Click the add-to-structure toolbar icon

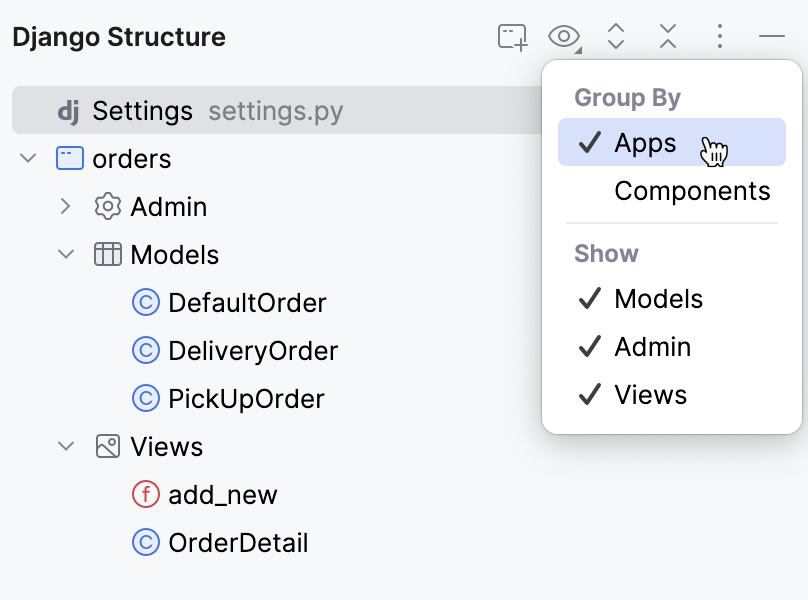coord(511,35)
